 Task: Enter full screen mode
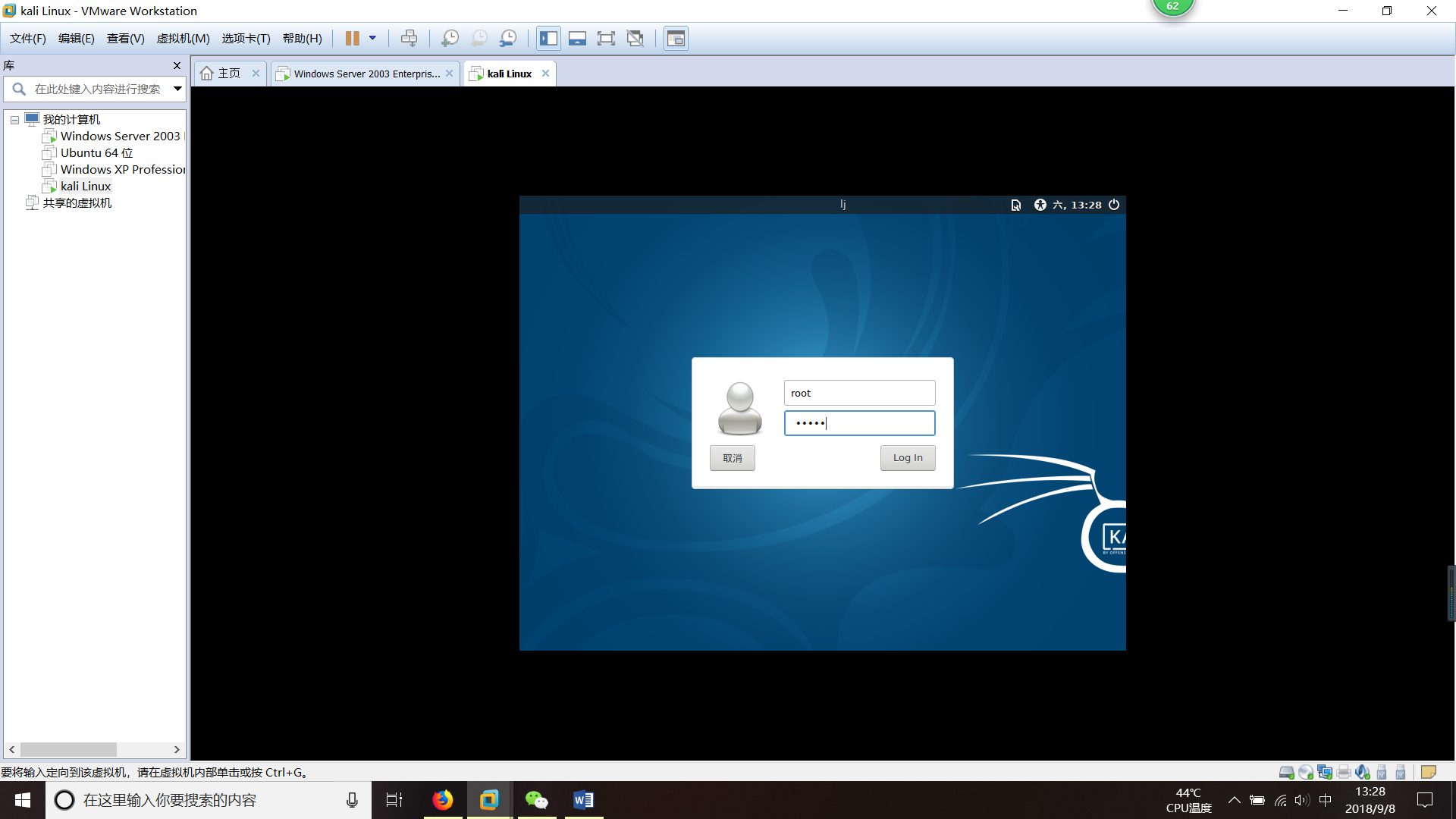(x=606, y=38)
